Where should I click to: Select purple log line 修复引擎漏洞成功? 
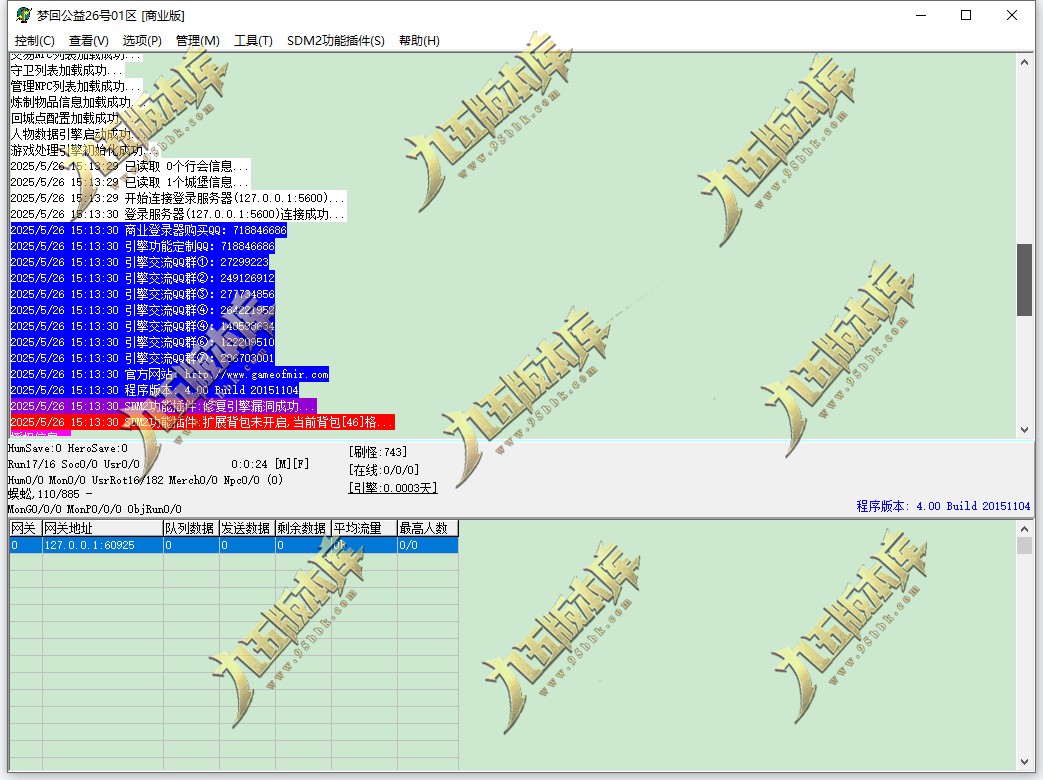tap(164, 406)
